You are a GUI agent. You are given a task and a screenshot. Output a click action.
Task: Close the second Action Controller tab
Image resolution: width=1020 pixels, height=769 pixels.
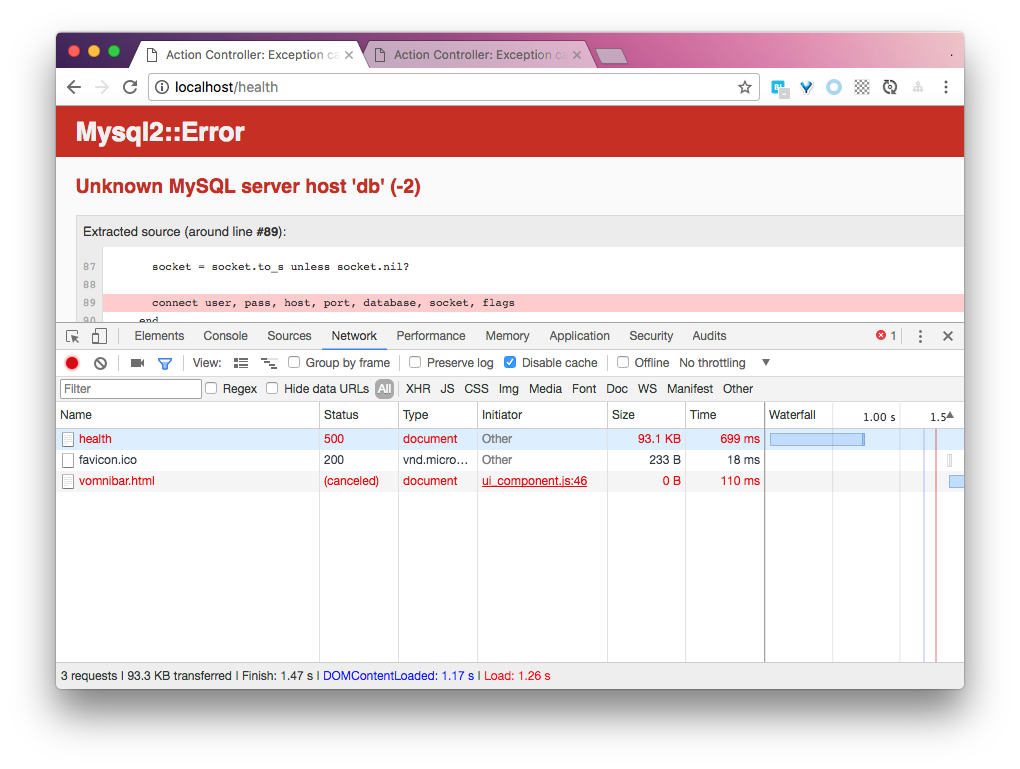click(x=577, y=55)
